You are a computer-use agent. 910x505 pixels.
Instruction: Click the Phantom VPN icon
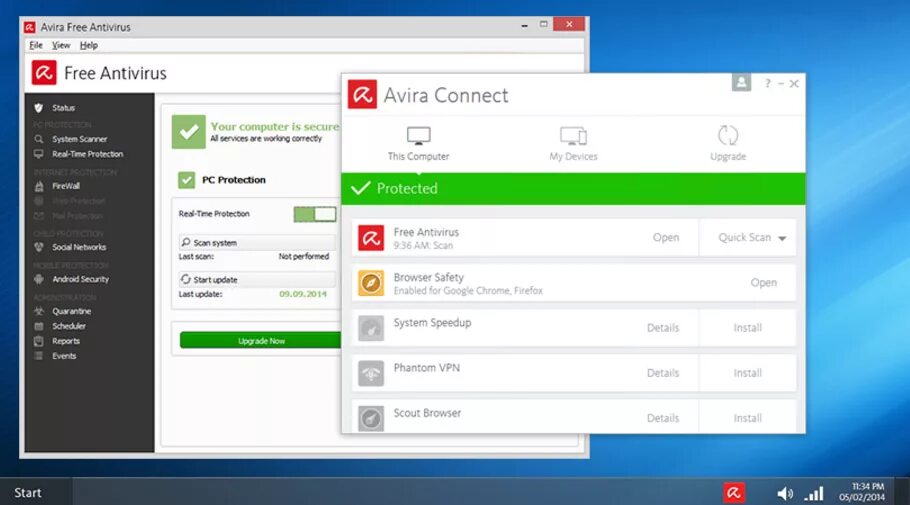tap(371, 374)
